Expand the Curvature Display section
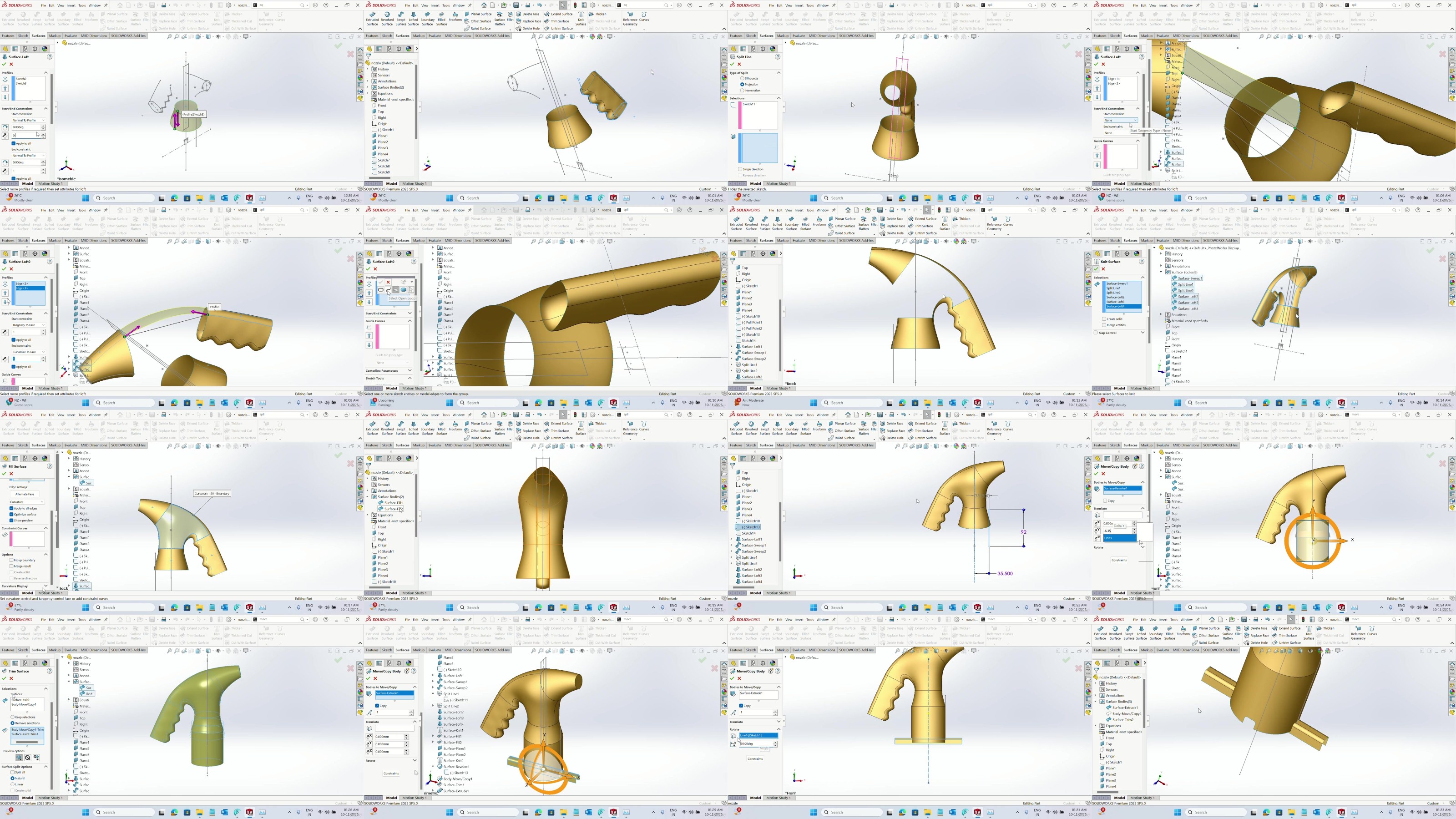The image size is (1456, 819). pos(46,586)
